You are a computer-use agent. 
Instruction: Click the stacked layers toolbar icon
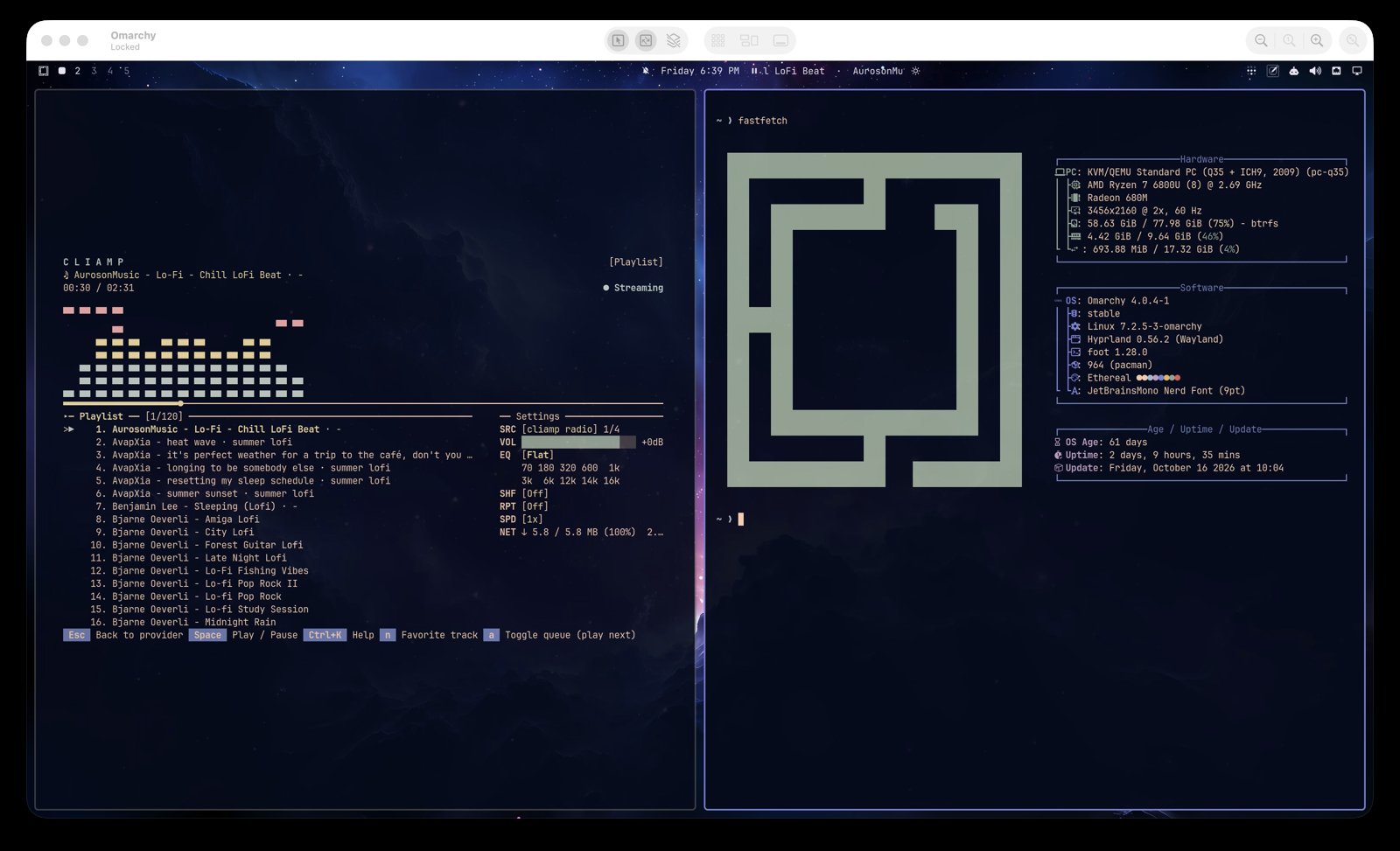(673, 40)
